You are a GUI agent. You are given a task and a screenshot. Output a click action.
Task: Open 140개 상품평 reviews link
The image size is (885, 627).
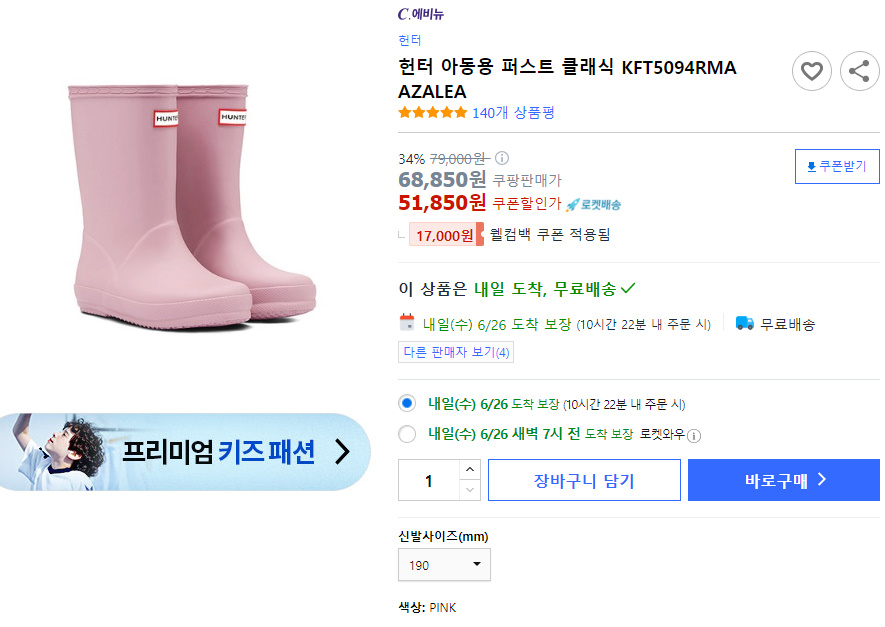point(513,112)
